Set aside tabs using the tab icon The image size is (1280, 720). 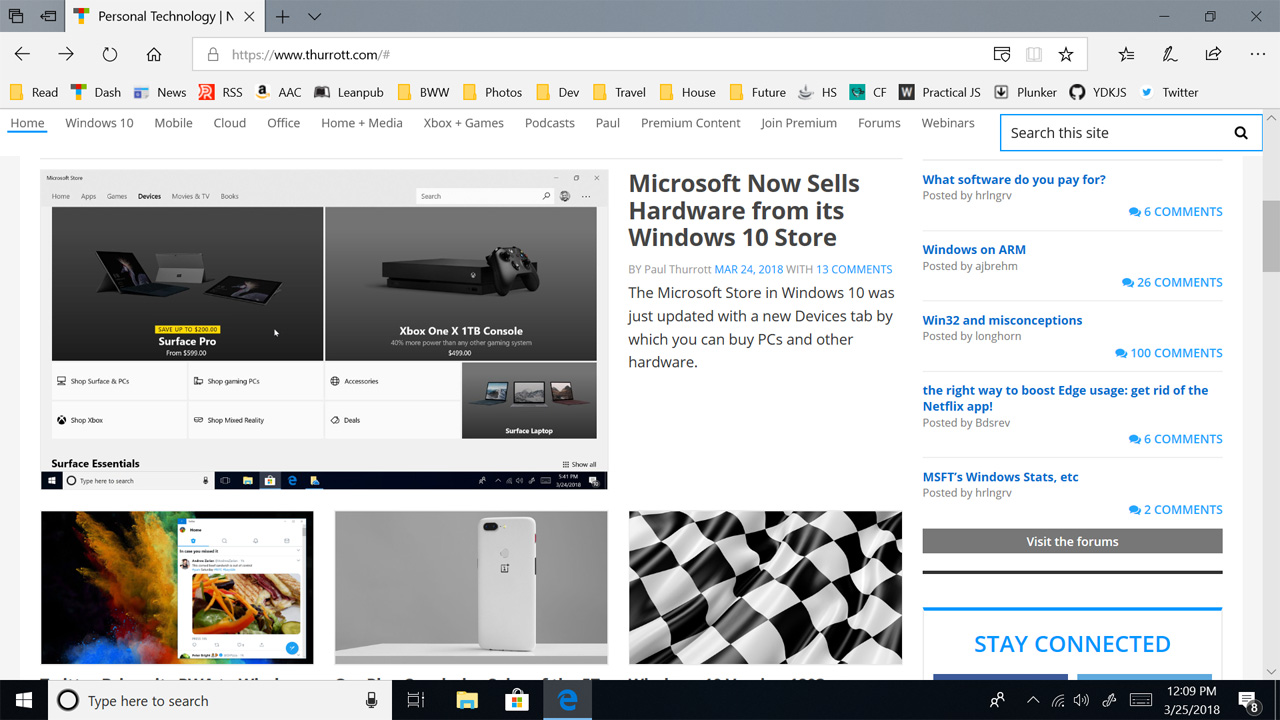click(x=48, y=16)
